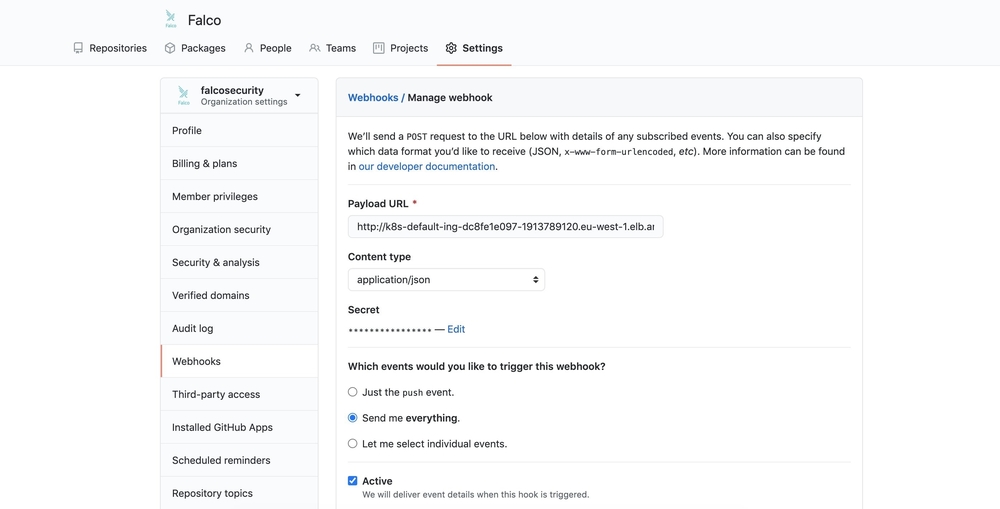This screenshot has height=509, width=1000.
Task: Open Member privileges settings
Action: (239, 196)
